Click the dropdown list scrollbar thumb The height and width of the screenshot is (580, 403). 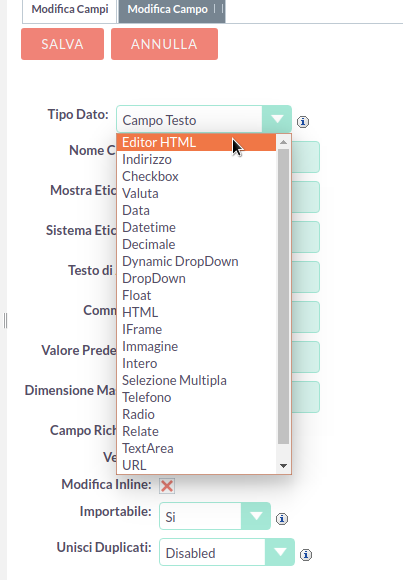[x=283, y=296]
